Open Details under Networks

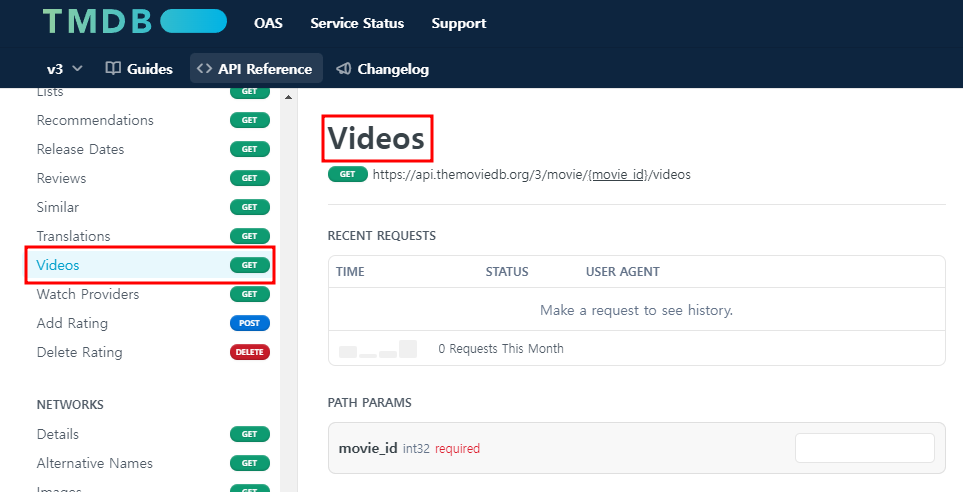[x=153, y=434]
